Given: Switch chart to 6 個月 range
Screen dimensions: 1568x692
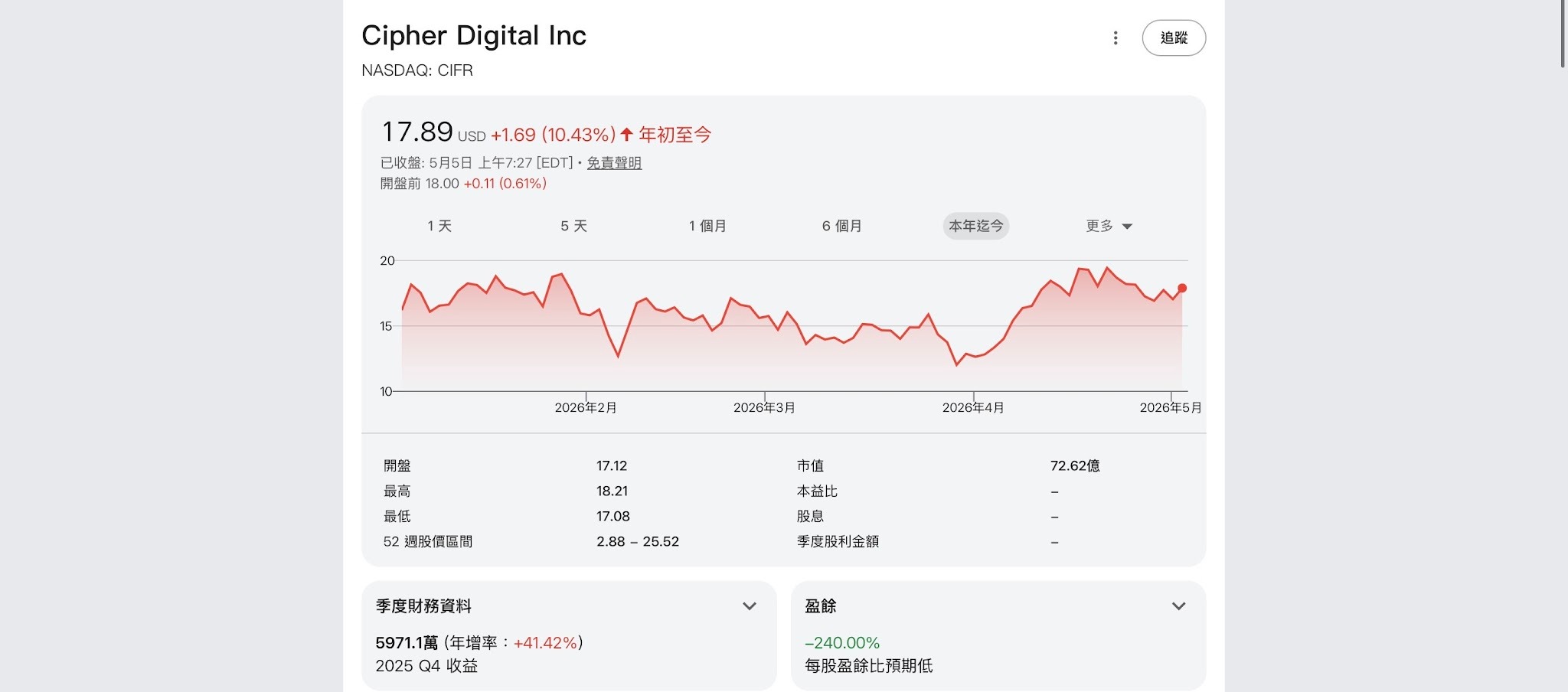Looking at the screenshot, I should point(841,226).
